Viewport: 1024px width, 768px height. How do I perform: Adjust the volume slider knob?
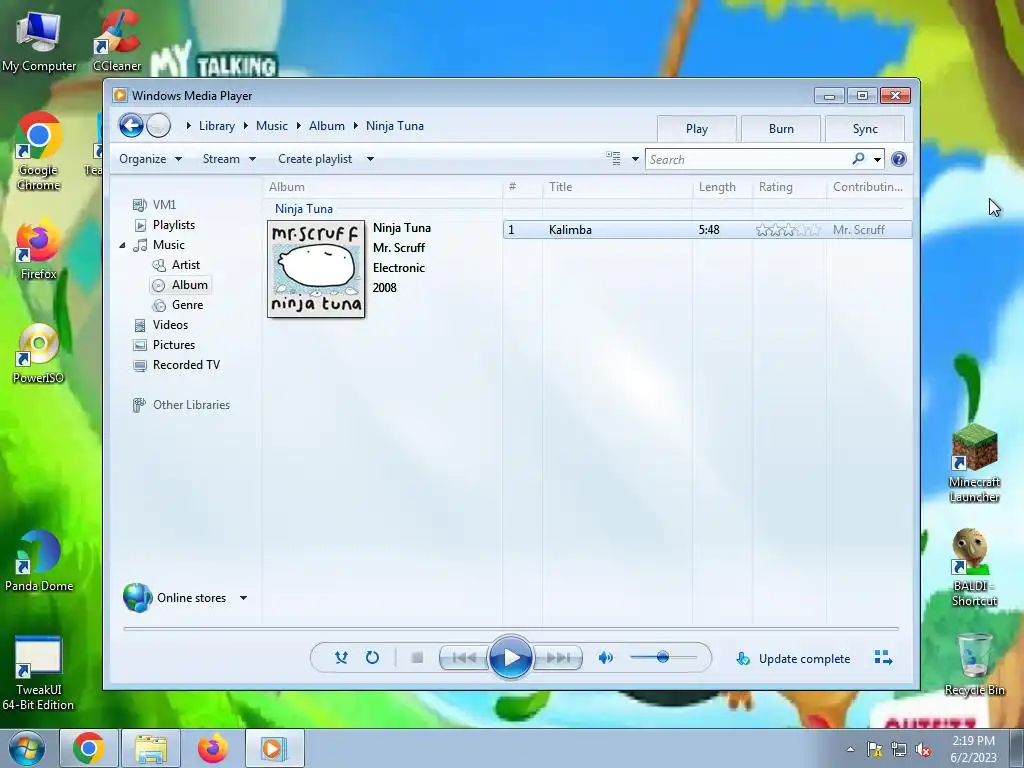click(663, 657)
